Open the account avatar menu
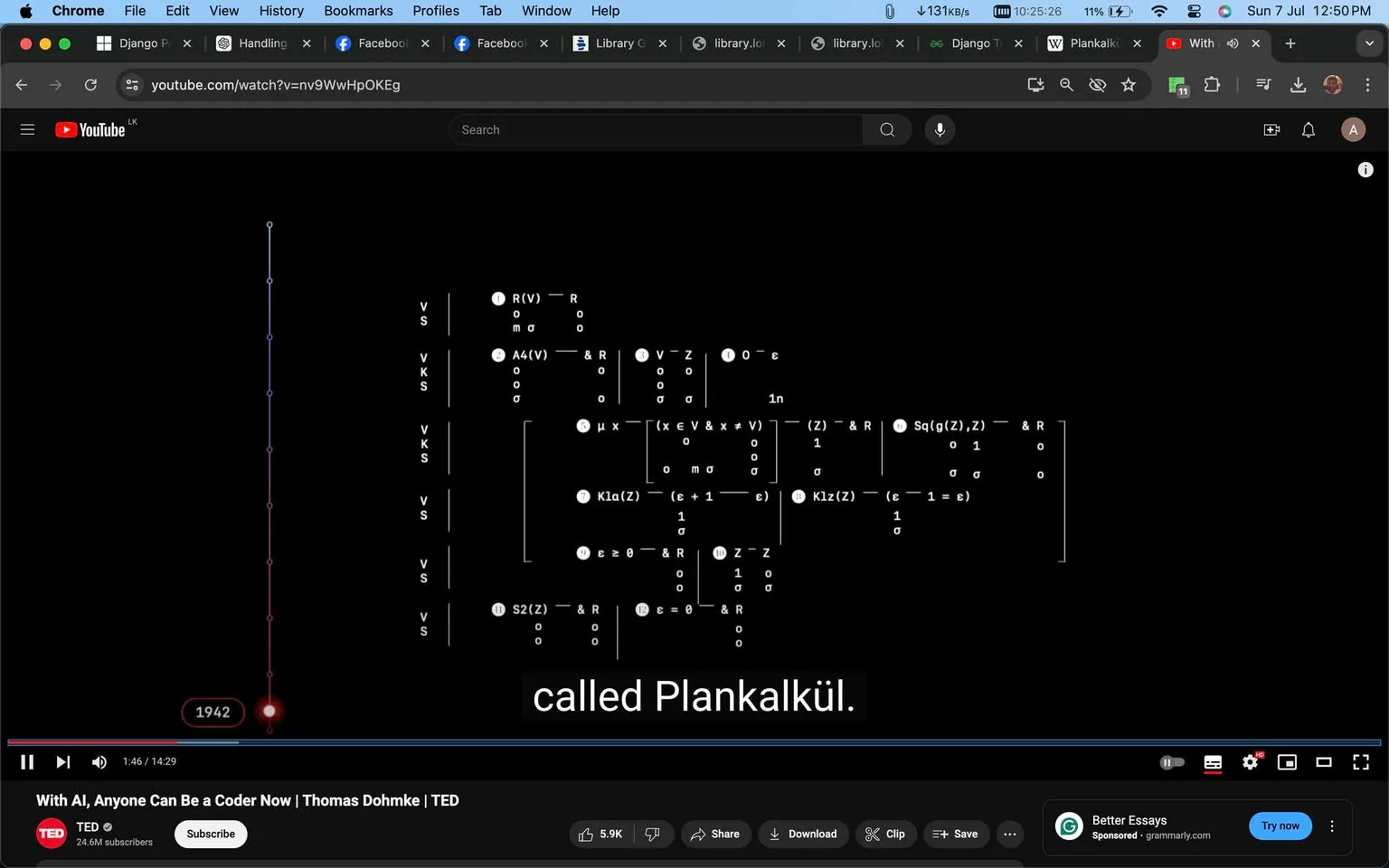The image size is (1389, 868). pos(1353,129)
